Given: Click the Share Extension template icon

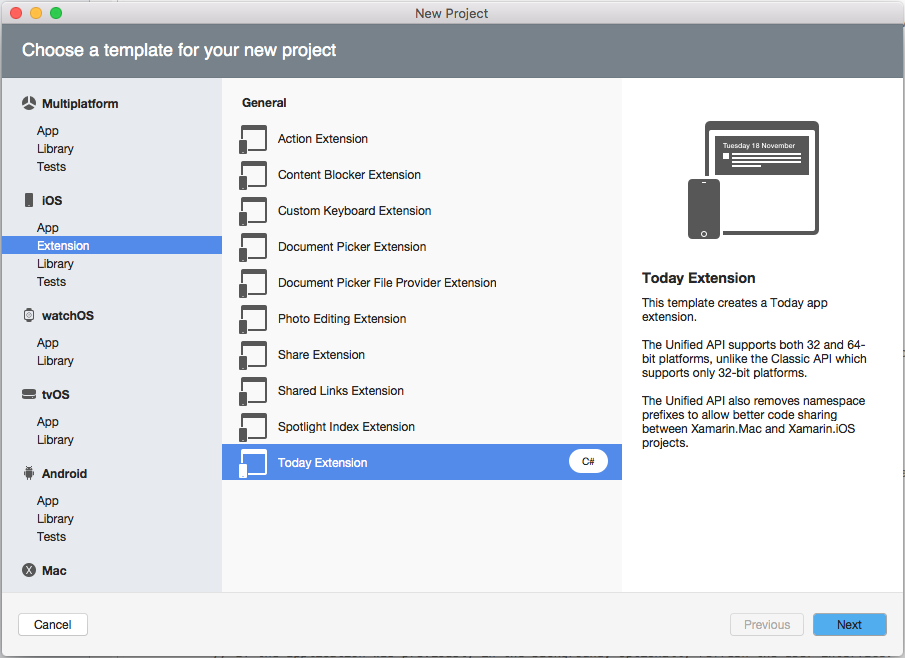Looking at the screenshot, I should (x=253, y=355).
